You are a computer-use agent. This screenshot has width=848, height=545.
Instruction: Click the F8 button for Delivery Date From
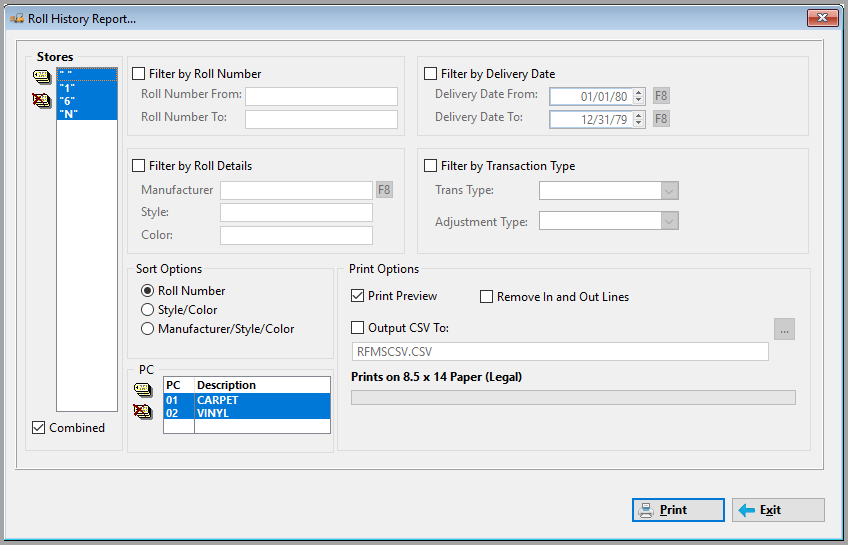click(x=661, y=96)
